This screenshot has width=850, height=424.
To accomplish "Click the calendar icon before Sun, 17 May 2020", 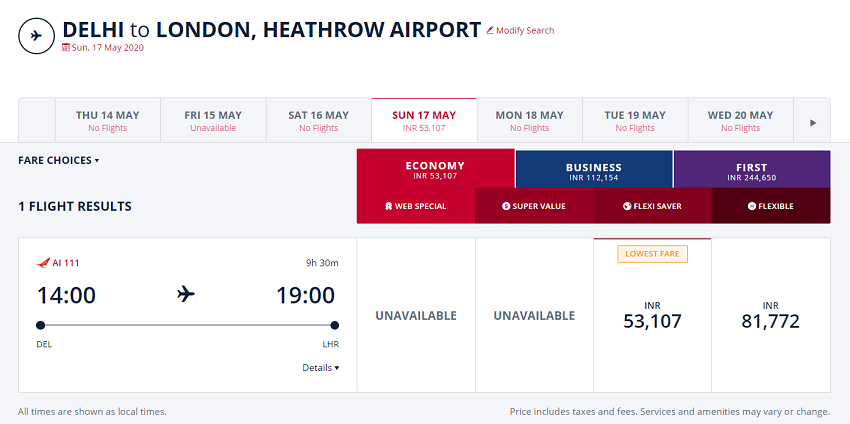I will [66, 47].
